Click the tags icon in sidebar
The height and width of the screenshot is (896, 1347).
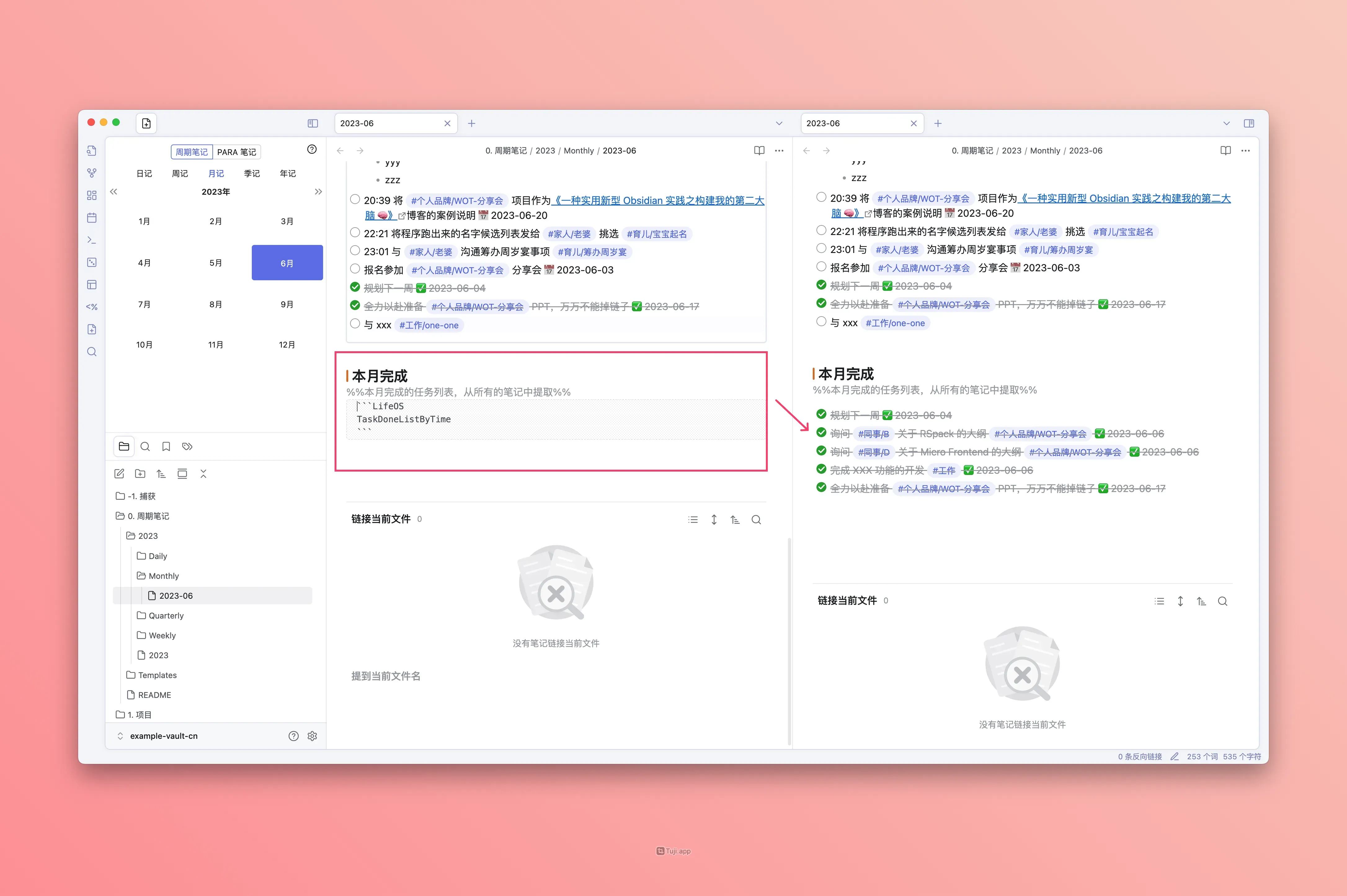coord(187,446)
